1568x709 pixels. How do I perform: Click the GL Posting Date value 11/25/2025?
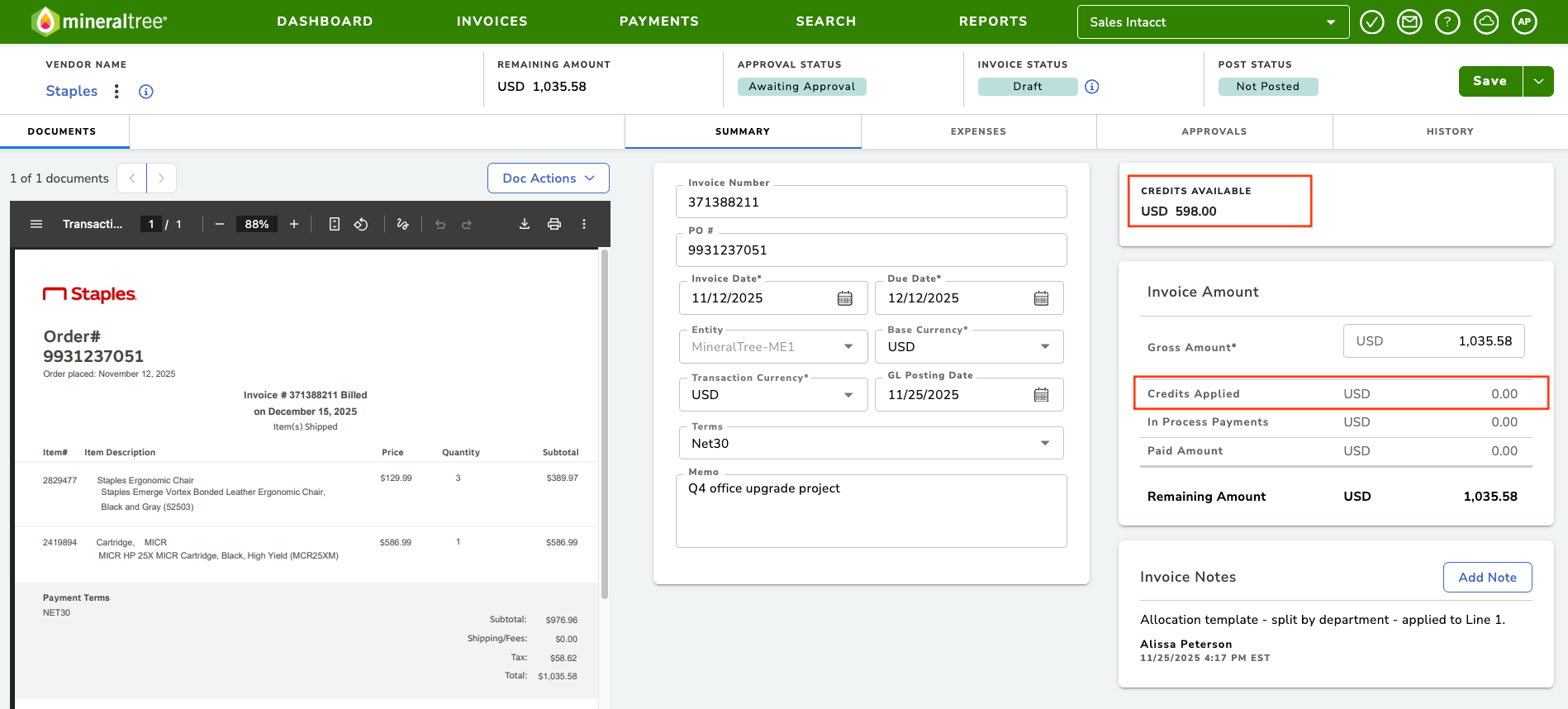point(924,395)
